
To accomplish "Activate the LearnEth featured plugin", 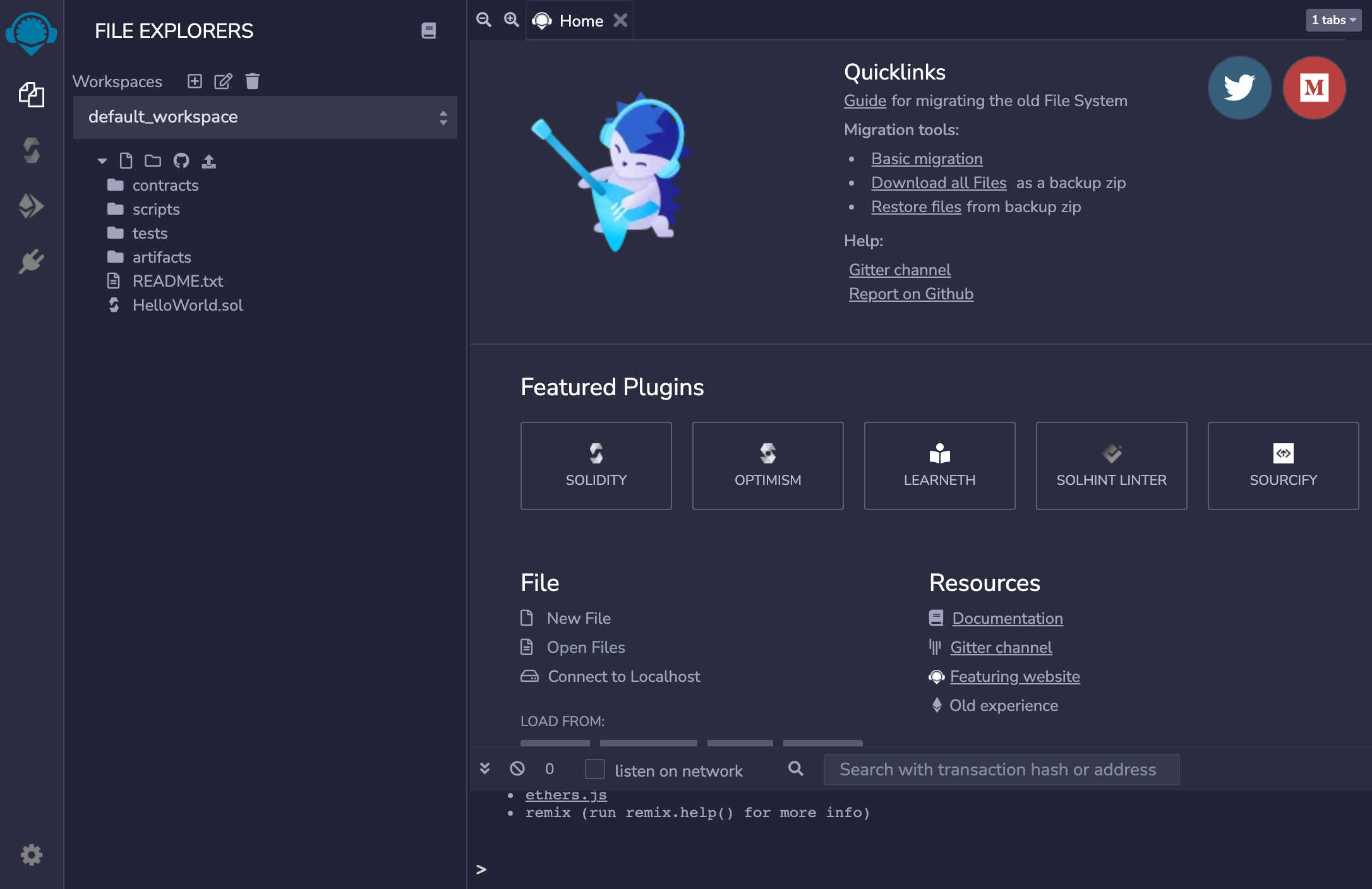I will [939, 466].
